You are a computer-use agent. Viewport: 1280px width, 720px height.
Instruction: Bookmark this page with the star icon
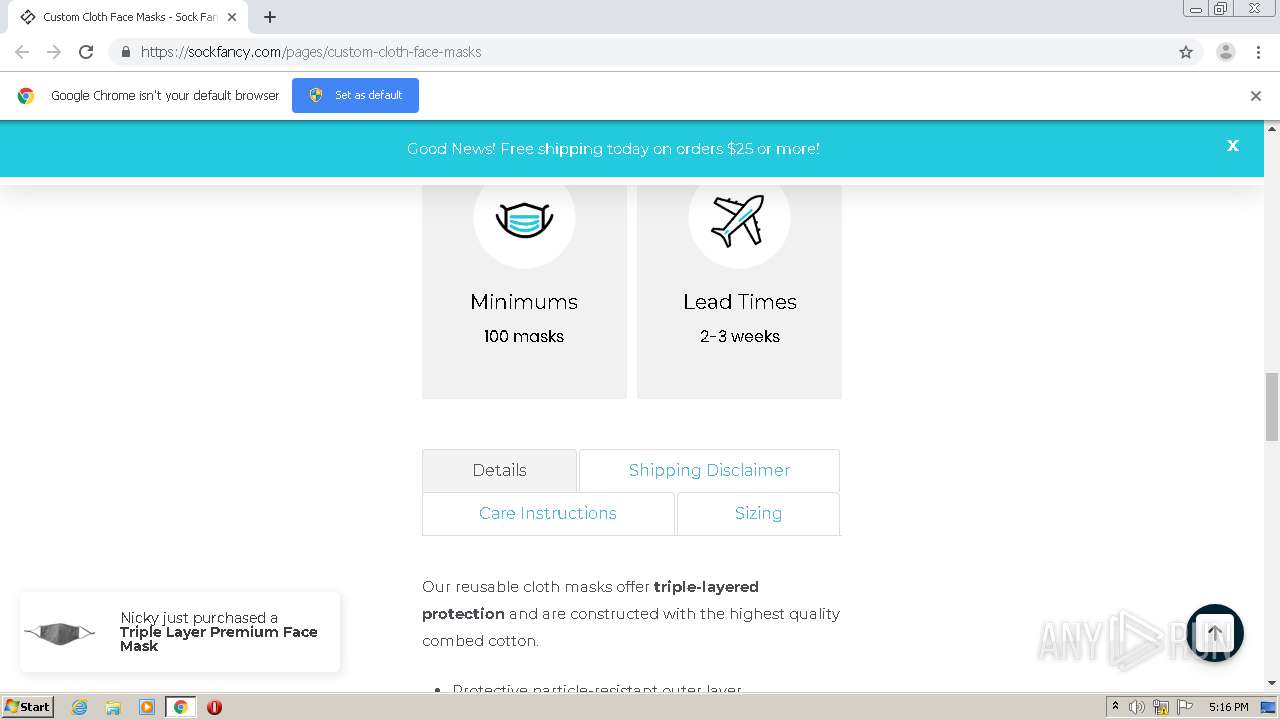pyautogui.click(x=1186, y=52)
